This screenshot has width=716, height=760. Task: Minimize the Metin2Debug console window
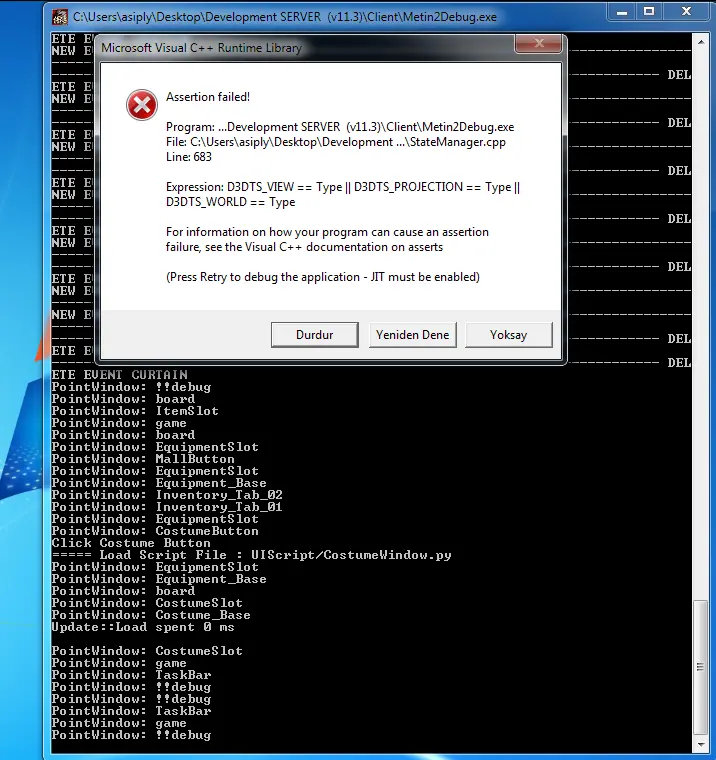coord(622,12)
